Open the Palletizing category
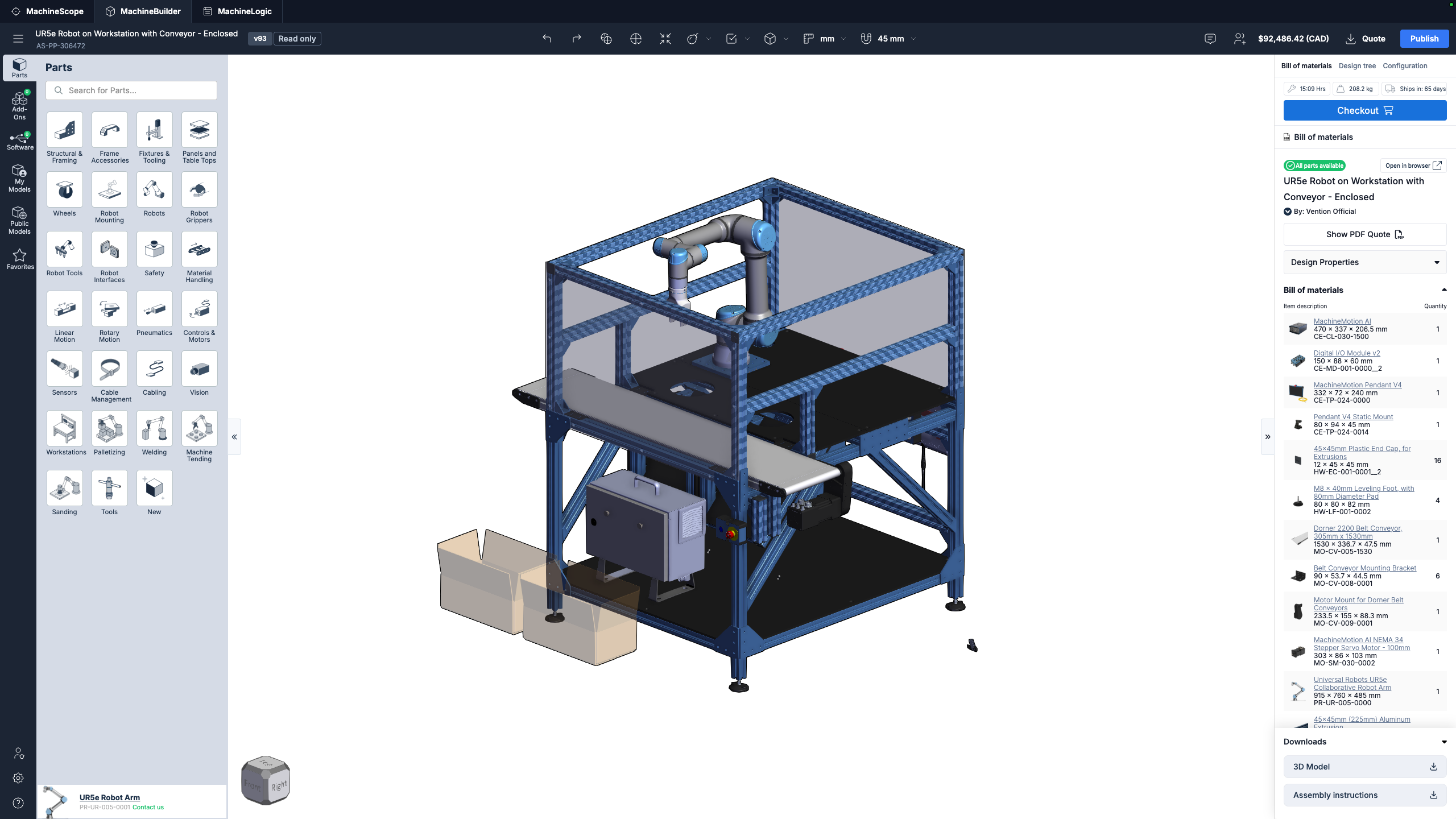The width and height of the screenshot is (1456, 819). (109, 433)
